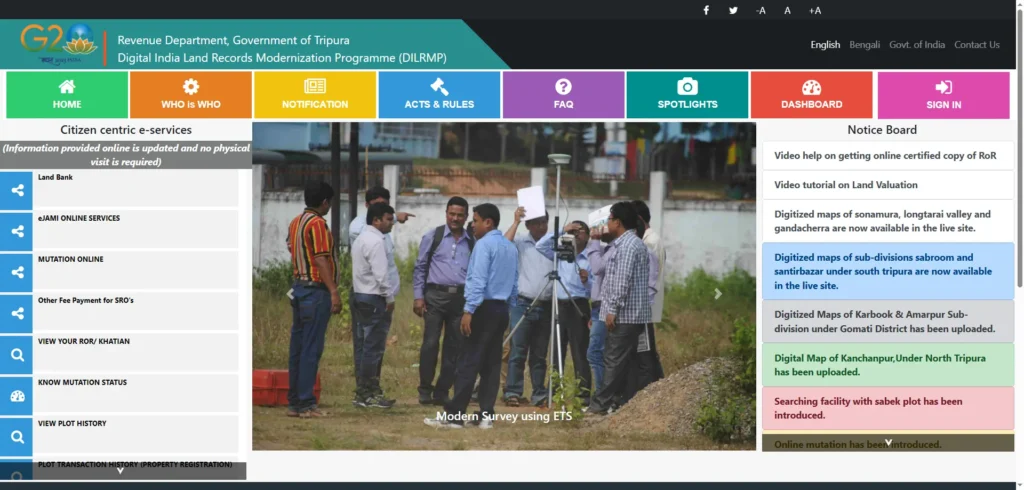Click share icon beside MUTATION ONLINE
Screen dimensions: 1024x490
tap(16, 272)
